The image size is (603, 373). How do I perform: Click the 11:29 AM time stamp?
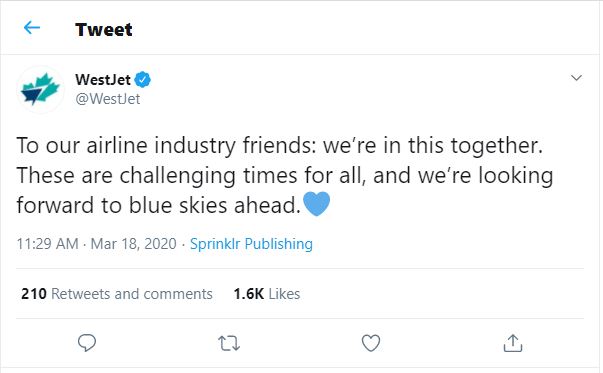[x=47, y=244]
